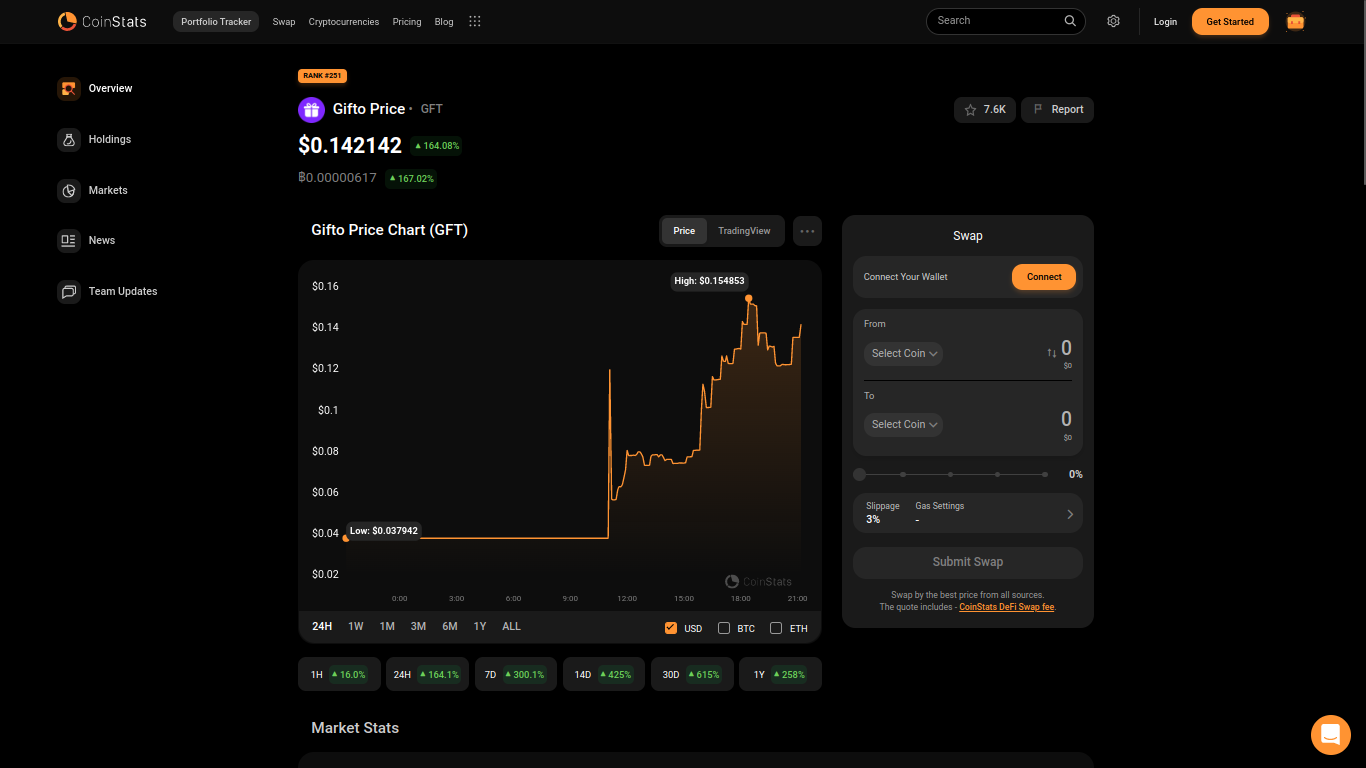The width and height of the screenshot is (1366, 768).
Task: Click the CoinStats logo
Action: click(x=102, y=21)
